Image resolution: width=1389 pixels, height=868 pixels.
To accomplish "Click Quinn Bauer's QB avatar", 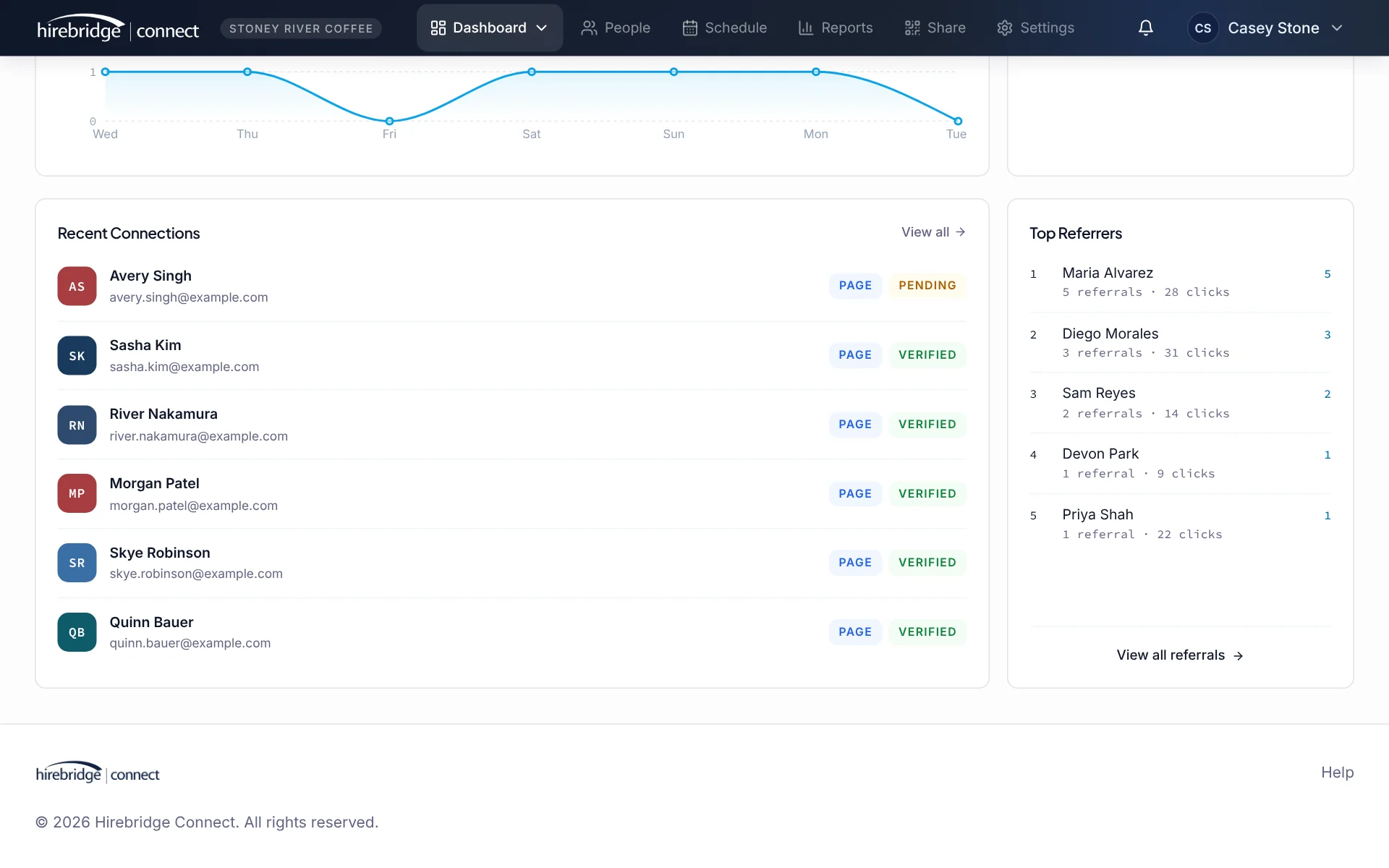I will pyautogui.click(x=77, y=632).
